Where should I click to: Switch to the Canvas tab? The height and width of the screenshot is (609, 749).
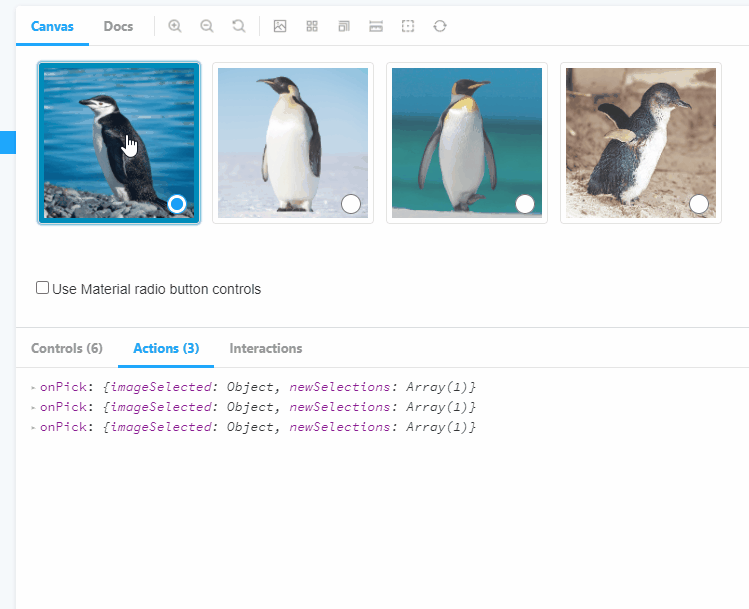[x=52, y=26]
